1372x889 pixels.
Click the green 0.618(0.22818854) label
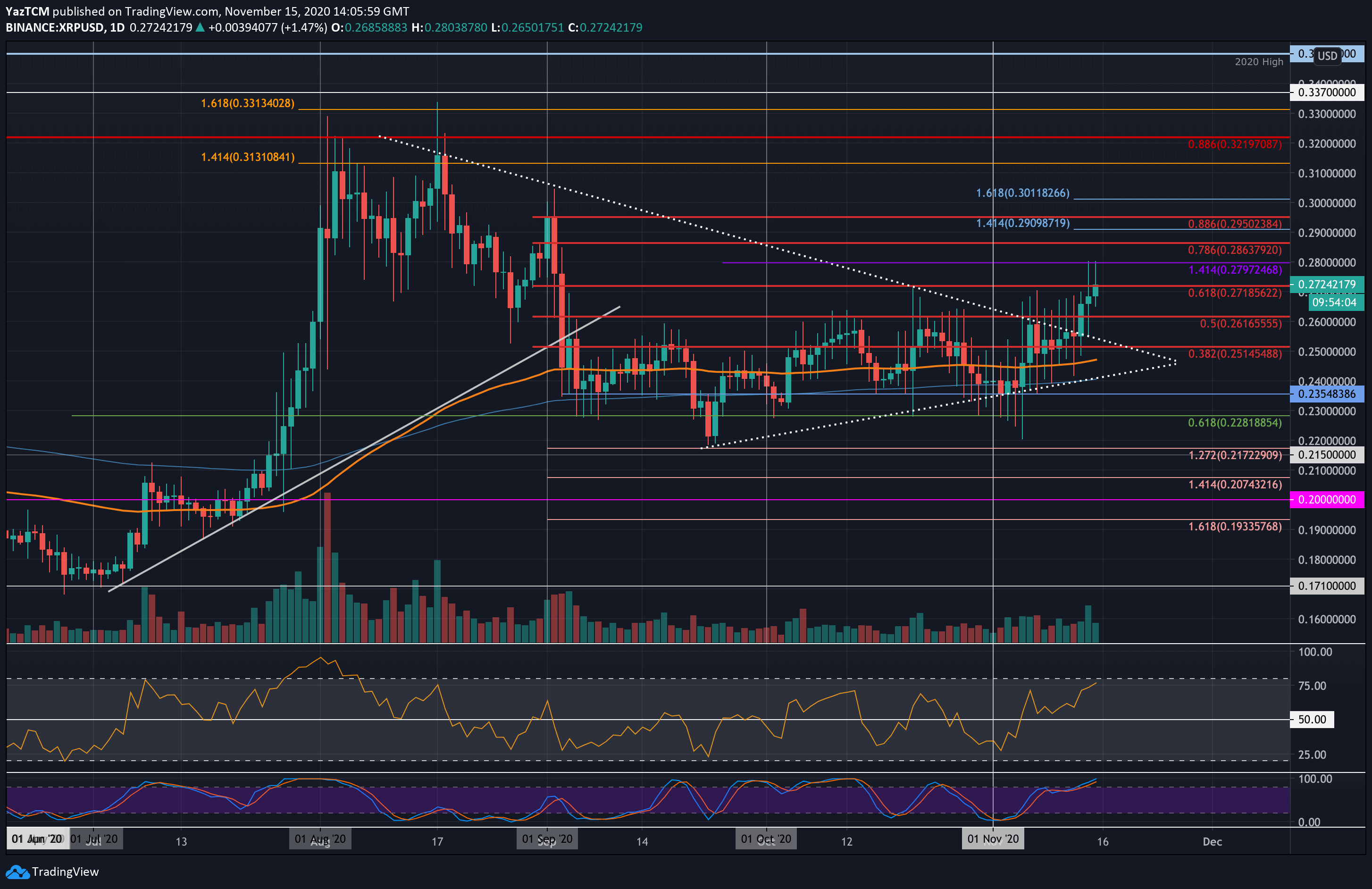coord(1235,423)
